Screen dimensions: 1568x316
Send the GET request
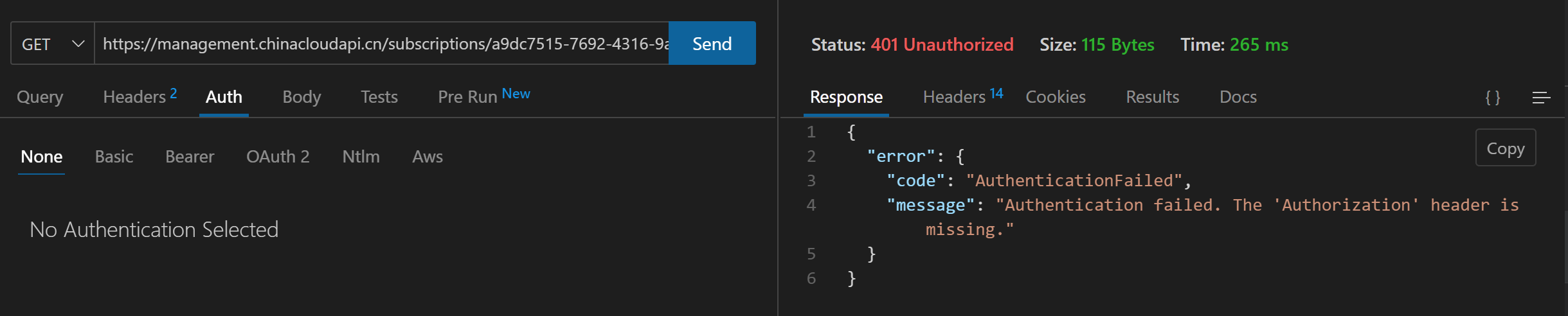point(712,44)
